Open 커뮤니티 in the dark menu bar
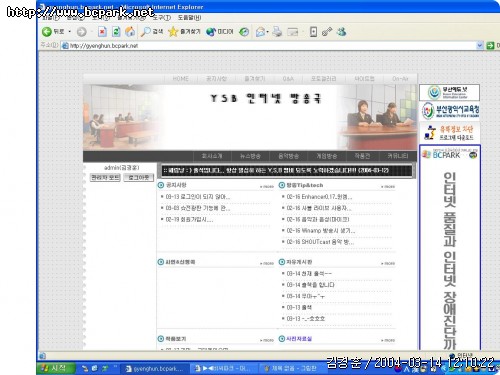This screenshot has height=375, width=500. point(398,156)
